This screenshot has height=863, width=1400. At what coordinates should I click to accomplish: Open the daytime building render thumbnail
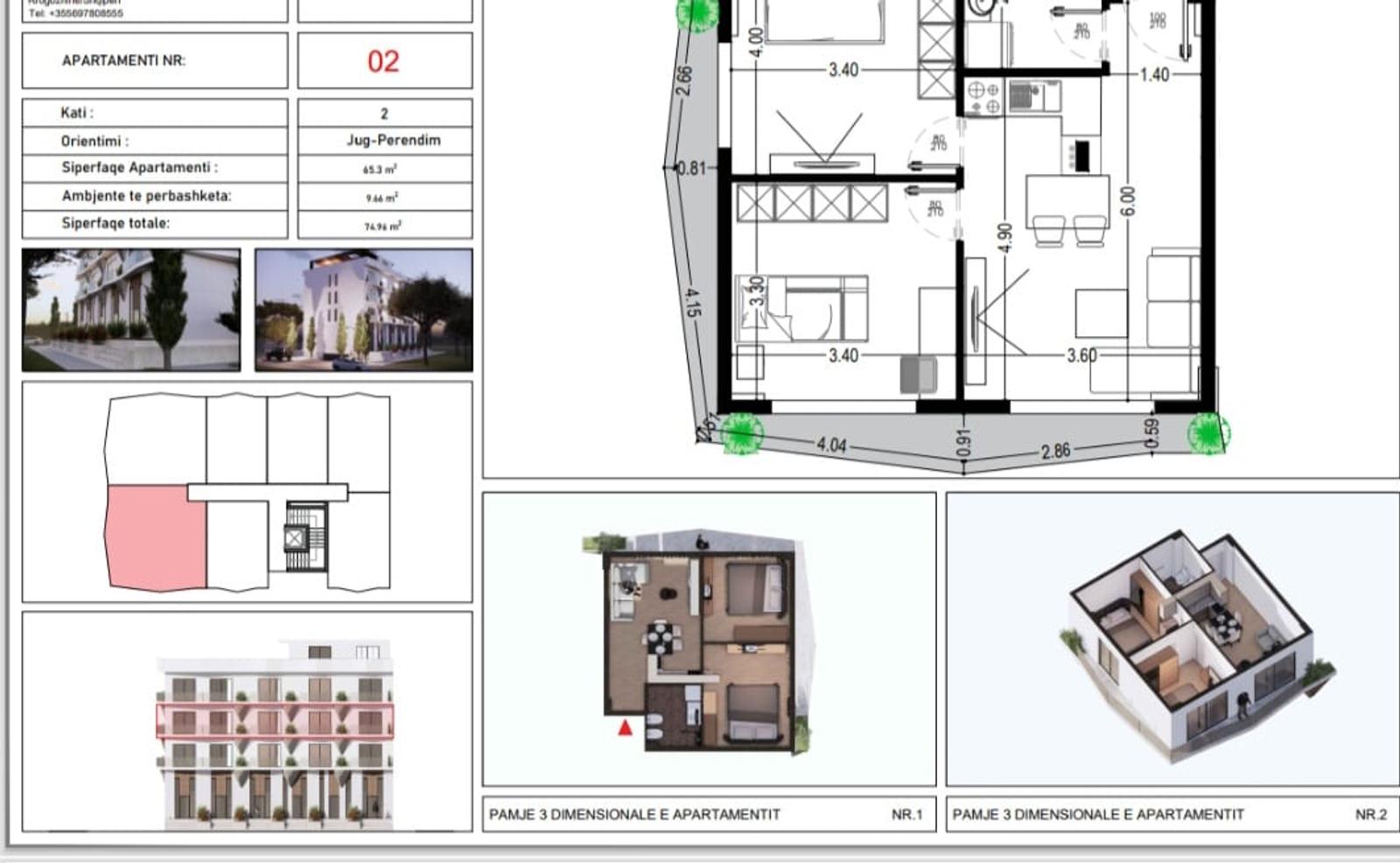pos(131,310)
